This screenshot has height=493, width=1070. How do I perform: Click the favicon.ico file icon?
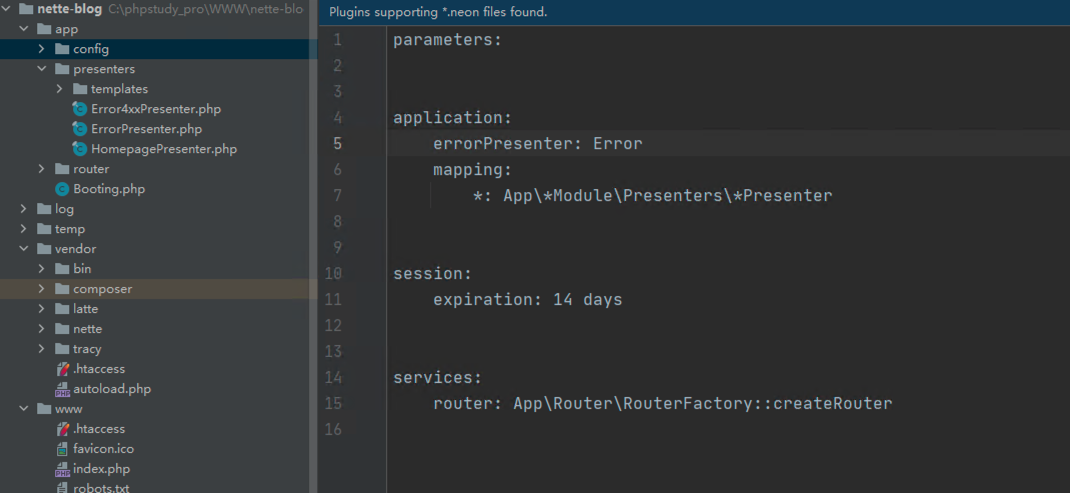pos(62,449)
